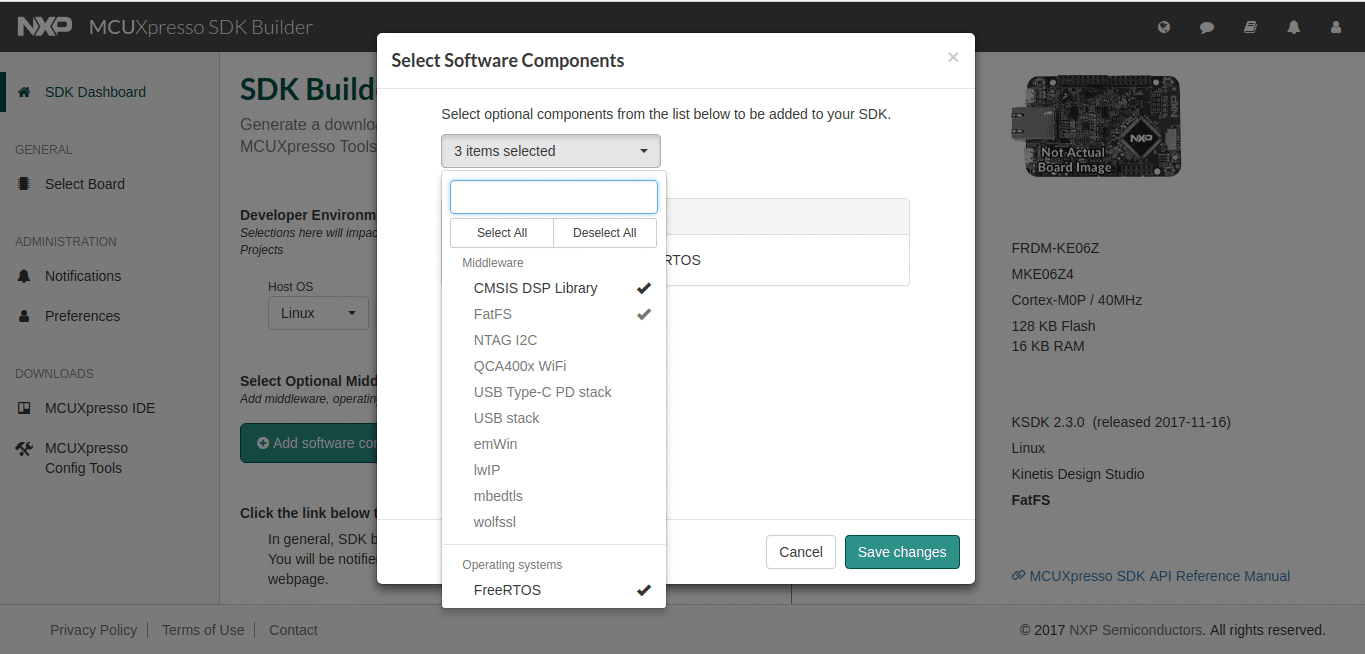The image size is (1365, 654).
Task: Click Kinetis Design Studio text
Action: pyautogui.click(x=1078, y=474)
